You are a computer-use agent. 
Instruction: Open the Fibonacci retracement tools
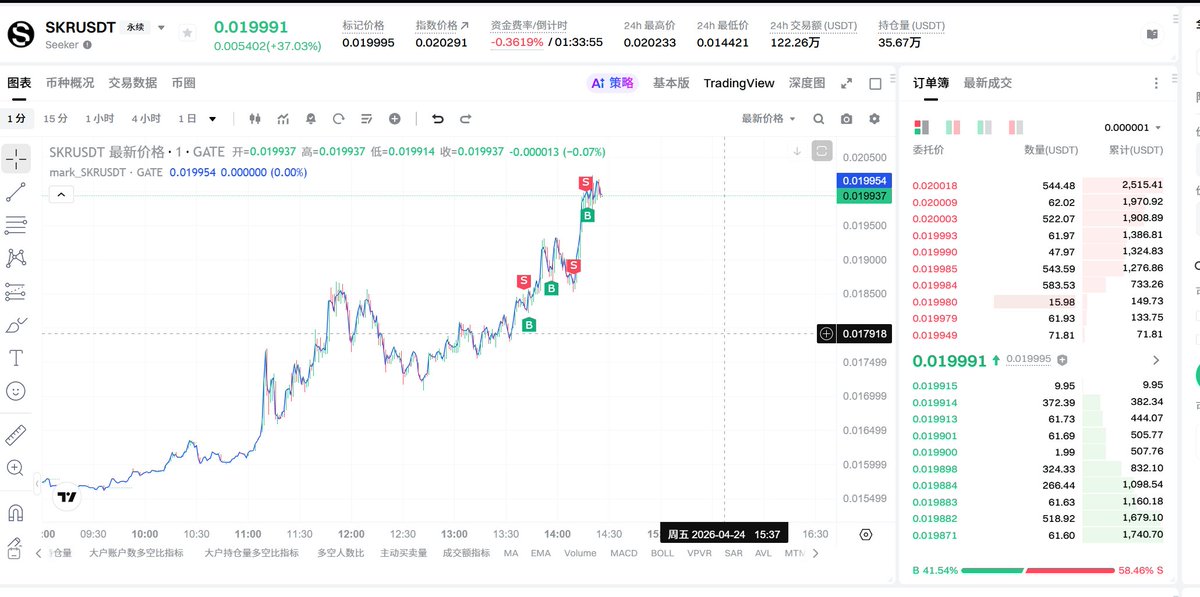click(16, 225)
